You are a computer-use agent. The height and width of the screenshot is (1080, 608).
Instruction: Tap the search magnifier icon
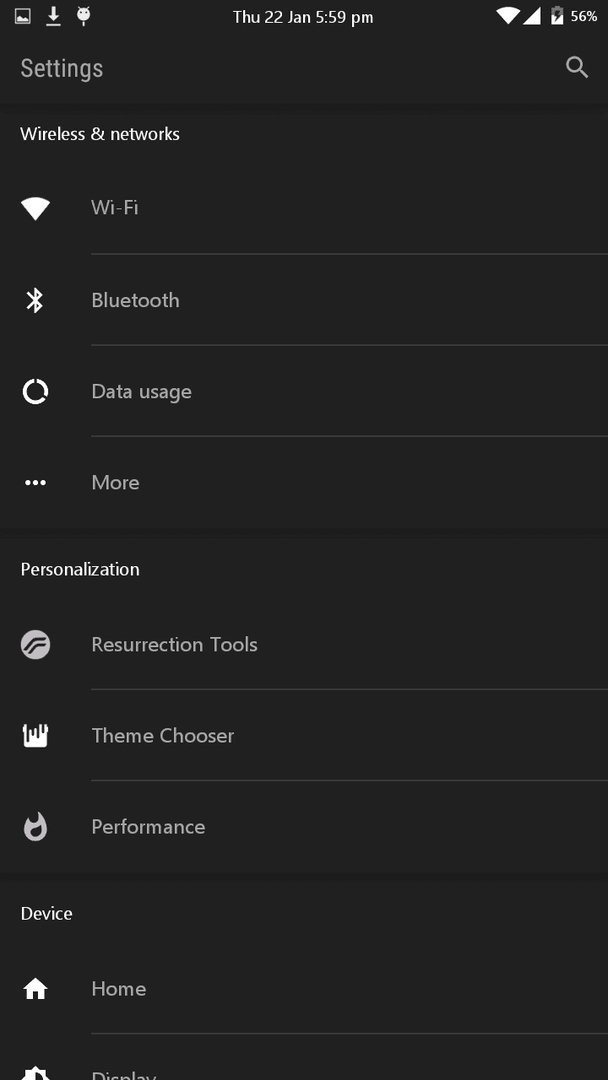576,68
